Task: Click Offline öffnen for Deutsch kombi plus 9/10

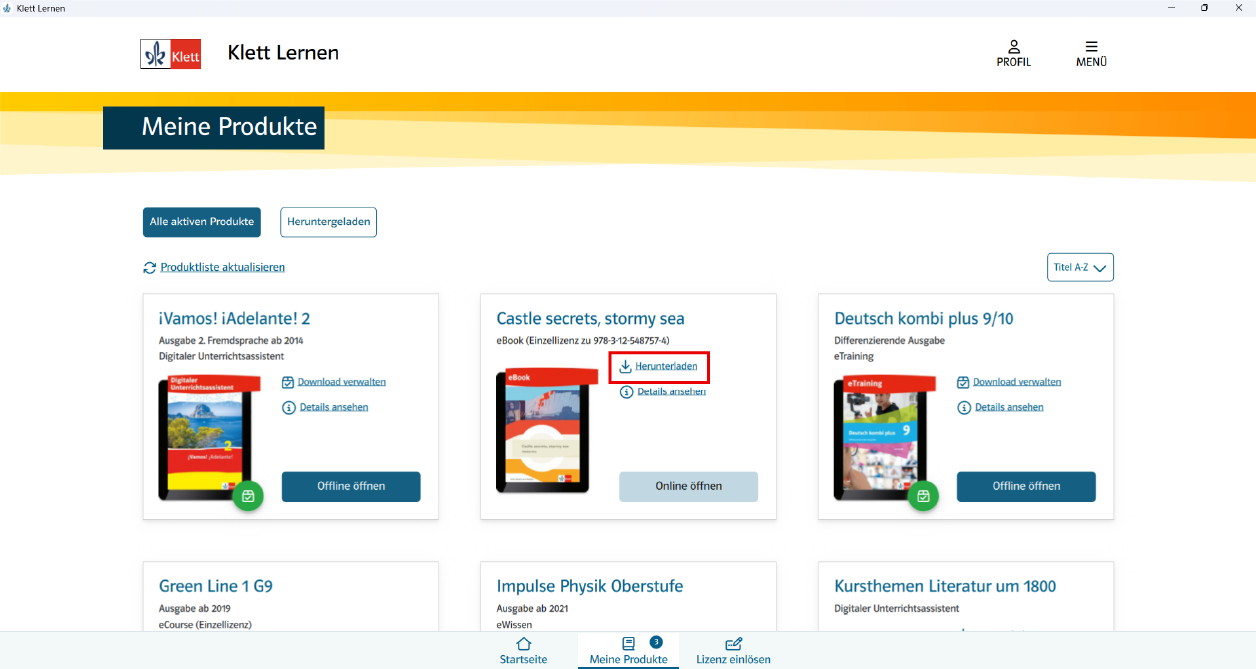Action: pos(1026,487)
